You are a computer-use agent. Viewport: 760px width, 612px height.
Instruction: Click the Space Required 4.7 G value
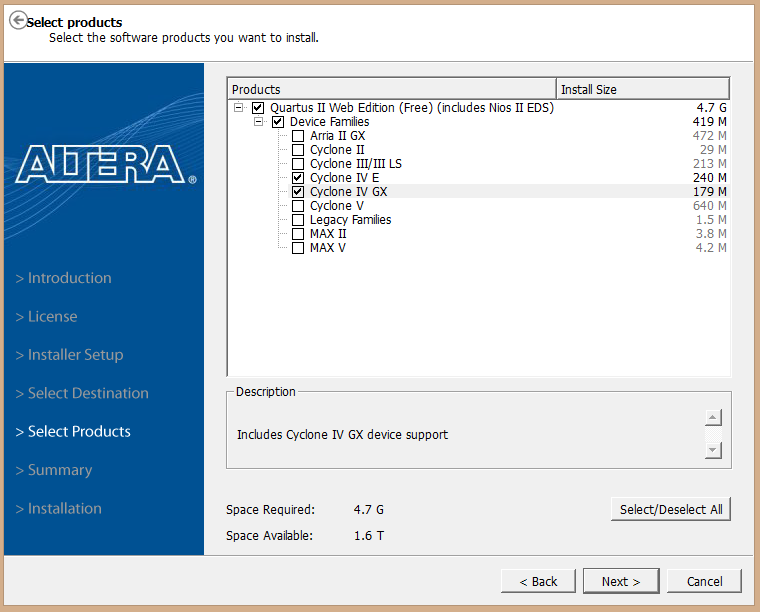pyautogui.click(x=368, y=510)
